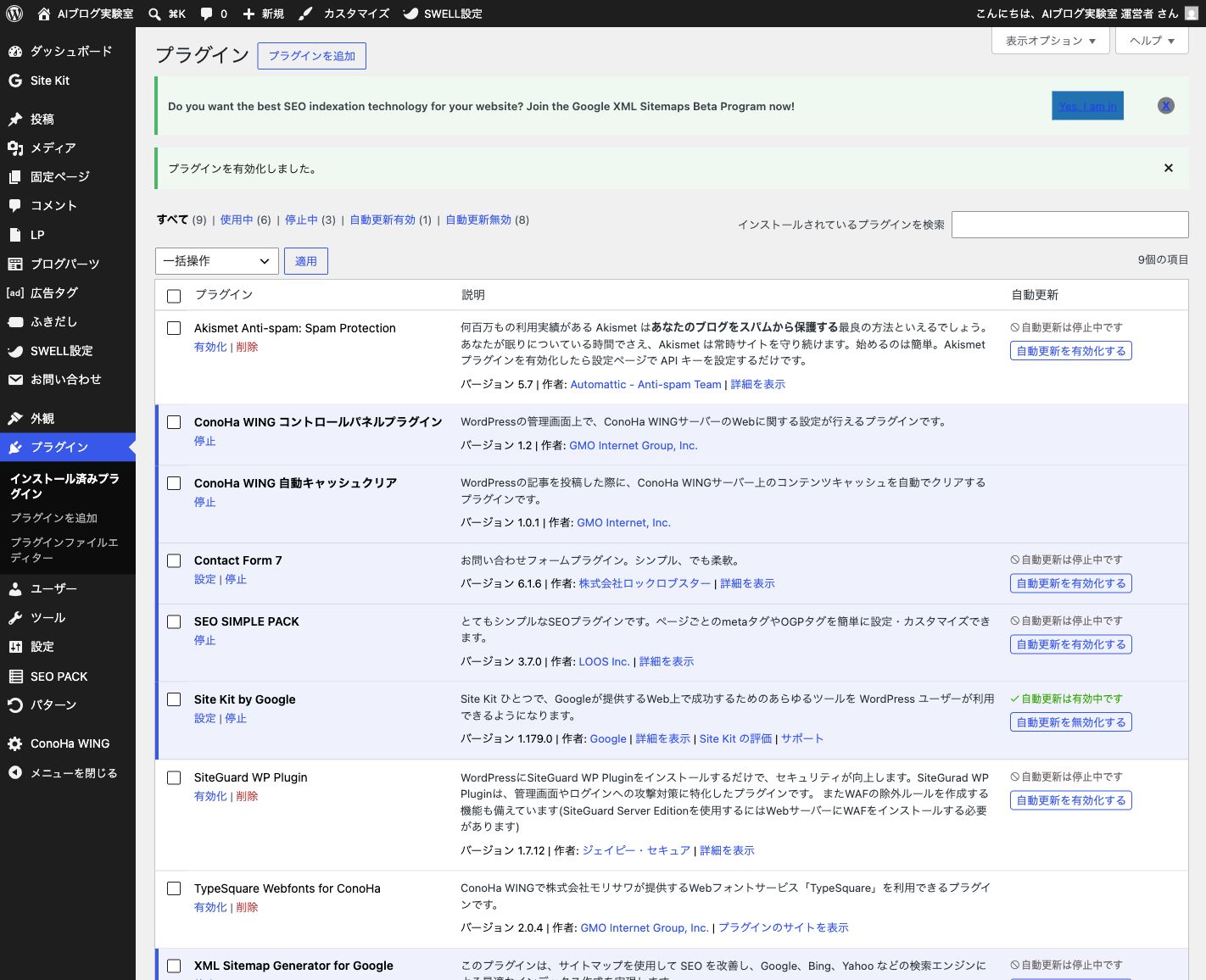Collapse sidebar with メニューを閉じる
Screen dimensions: 1206x980
pyautogui.click(x=68, y=772)
